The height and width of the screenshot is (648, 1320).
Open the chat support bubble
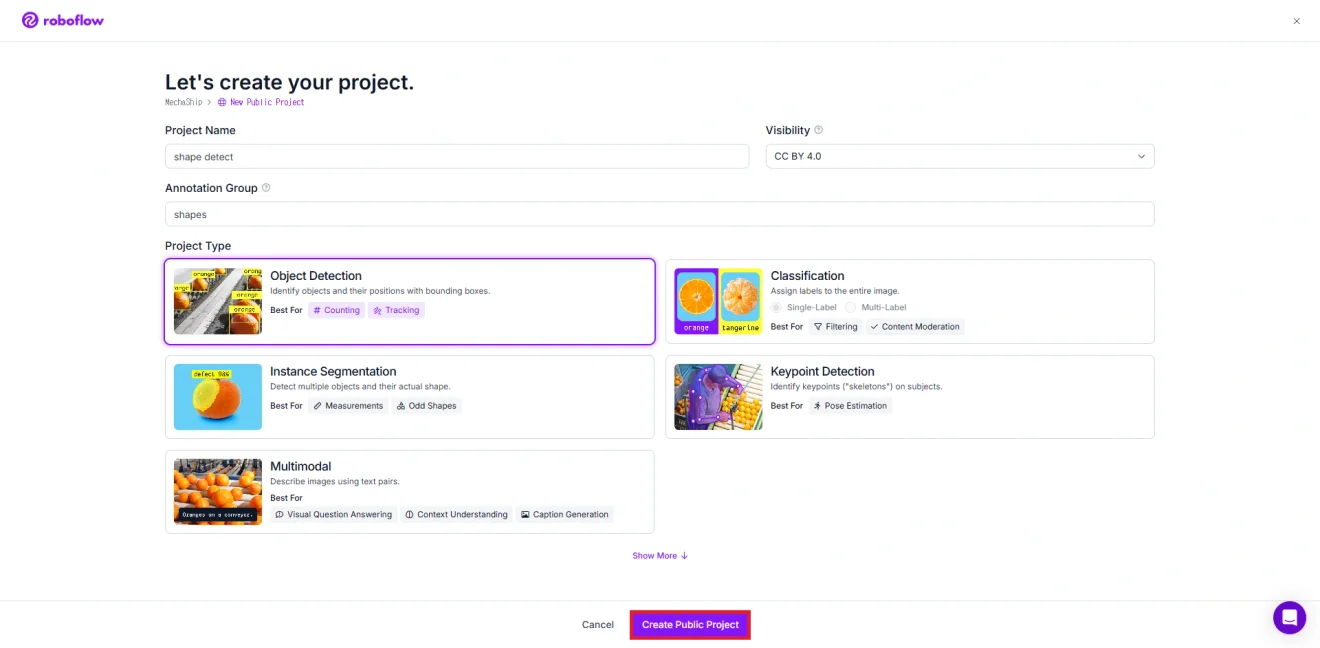pos(1289,617)
